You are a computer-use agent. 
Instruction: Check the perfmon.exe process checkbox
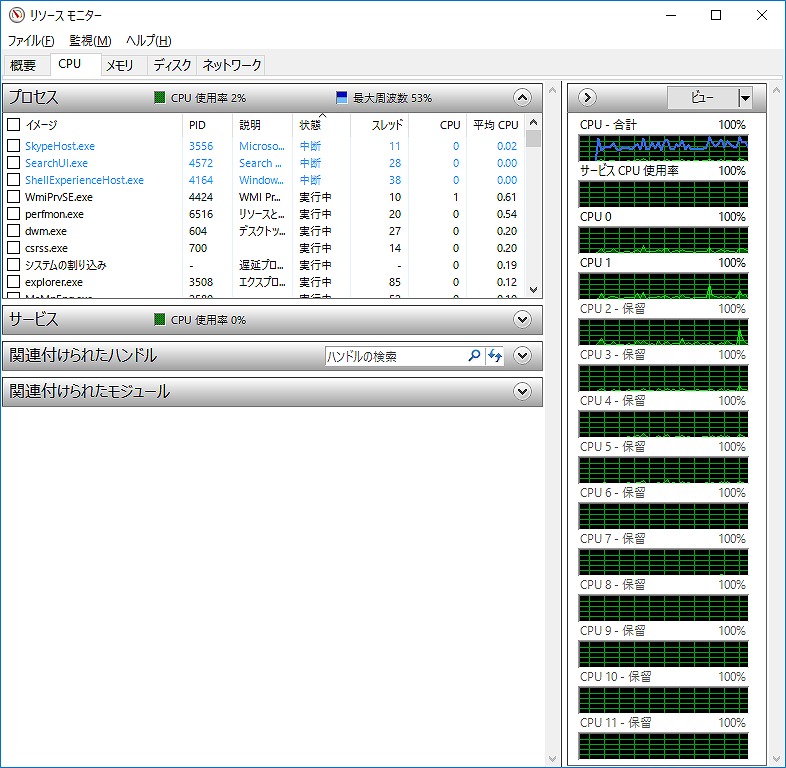click(x=13, y=214)
